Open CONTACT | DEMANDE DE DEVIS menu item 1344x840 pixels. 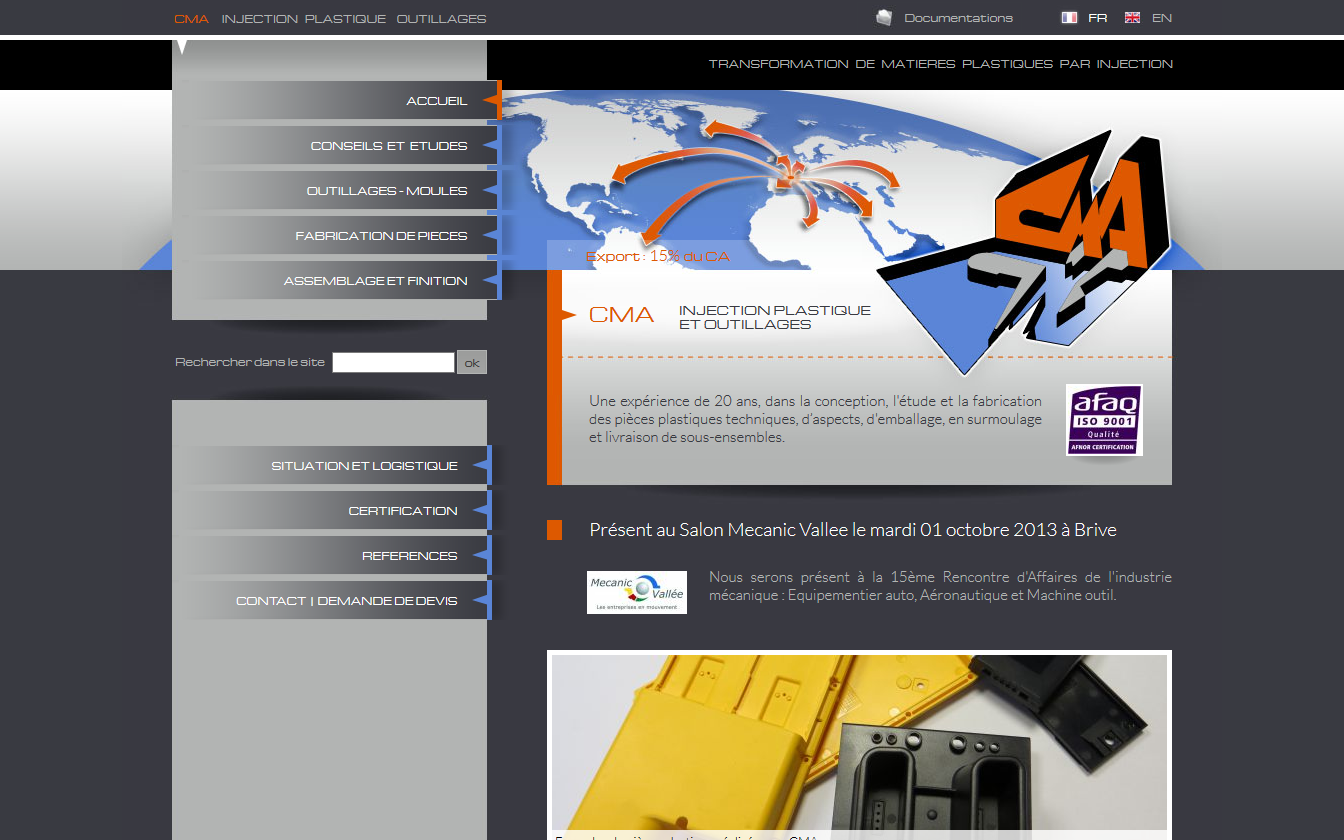[x=332, y=600]
